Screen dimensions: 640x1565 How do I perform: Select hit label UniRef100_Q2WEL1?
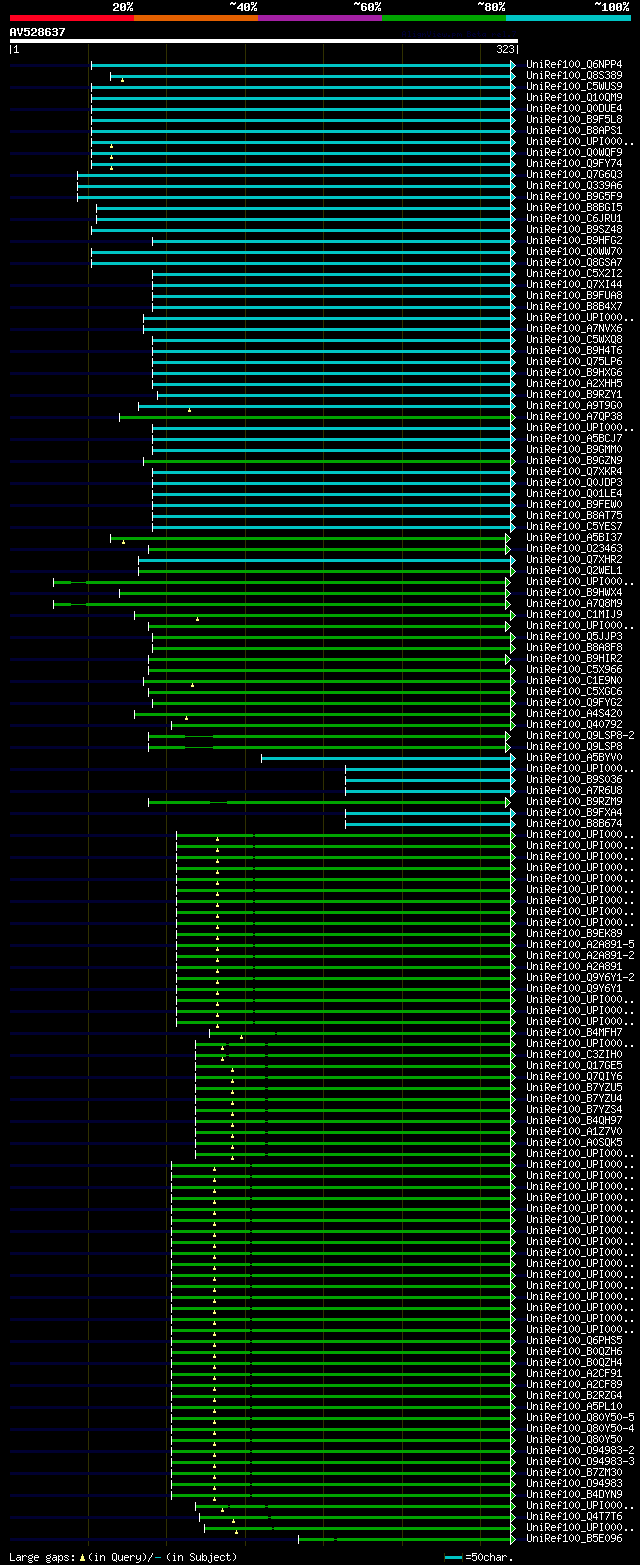(574, 571)
